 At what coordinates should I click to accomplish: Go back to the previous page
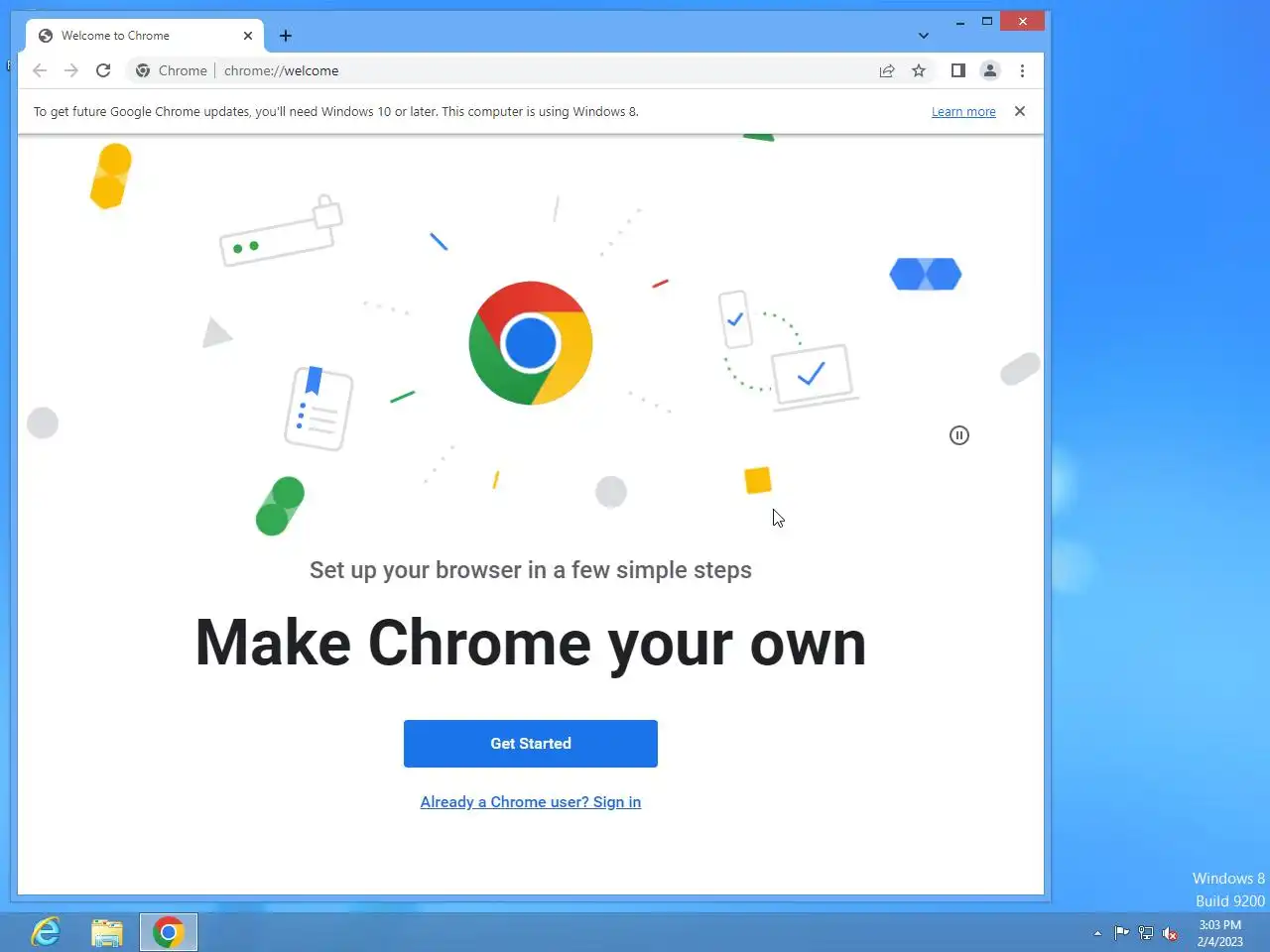pyautogui.click(x=40, y=70)
